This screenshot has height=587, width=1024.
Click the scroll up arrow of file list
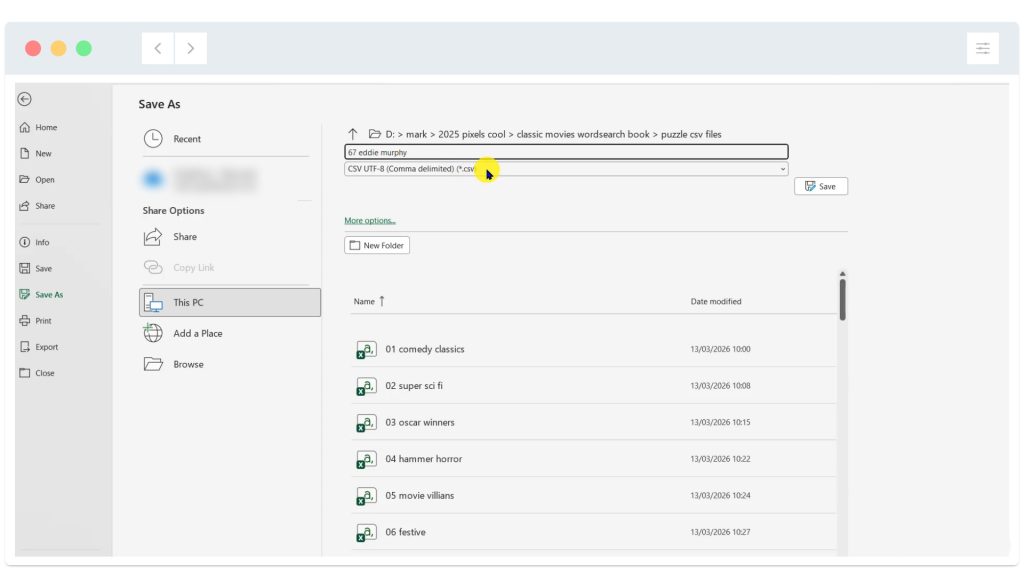842,274
